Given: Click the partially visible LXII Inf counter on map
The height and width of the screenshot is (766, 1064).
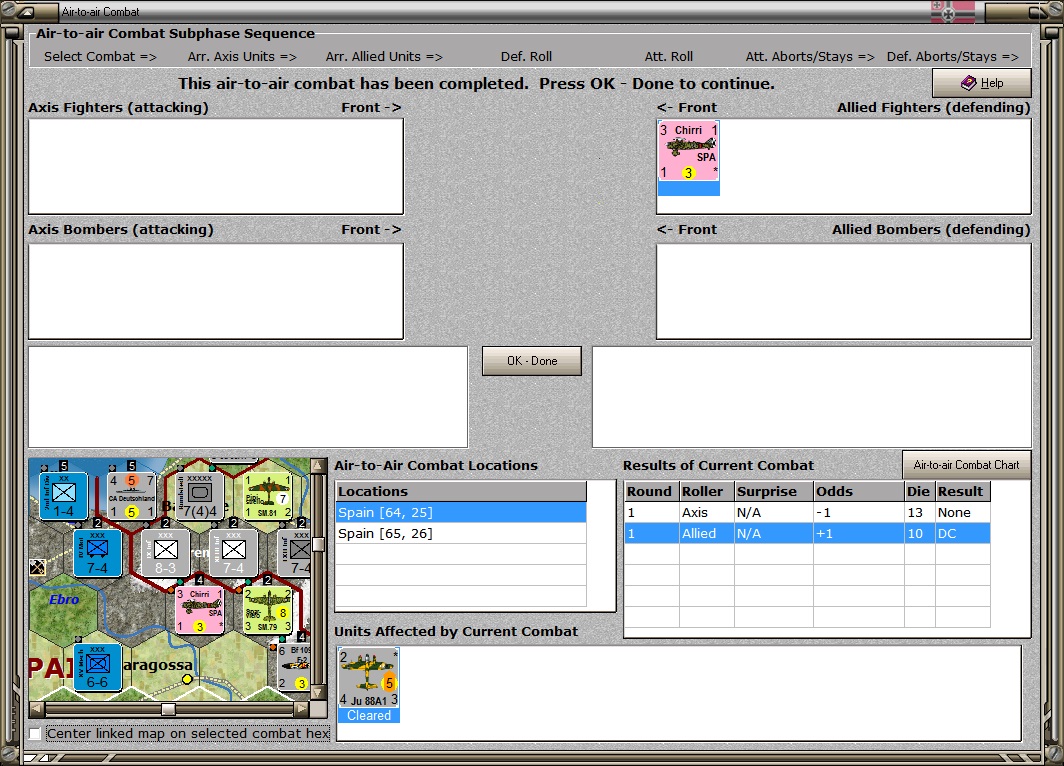Looking at the screenshot, I should pyautogui.click(x=294, y=553).
